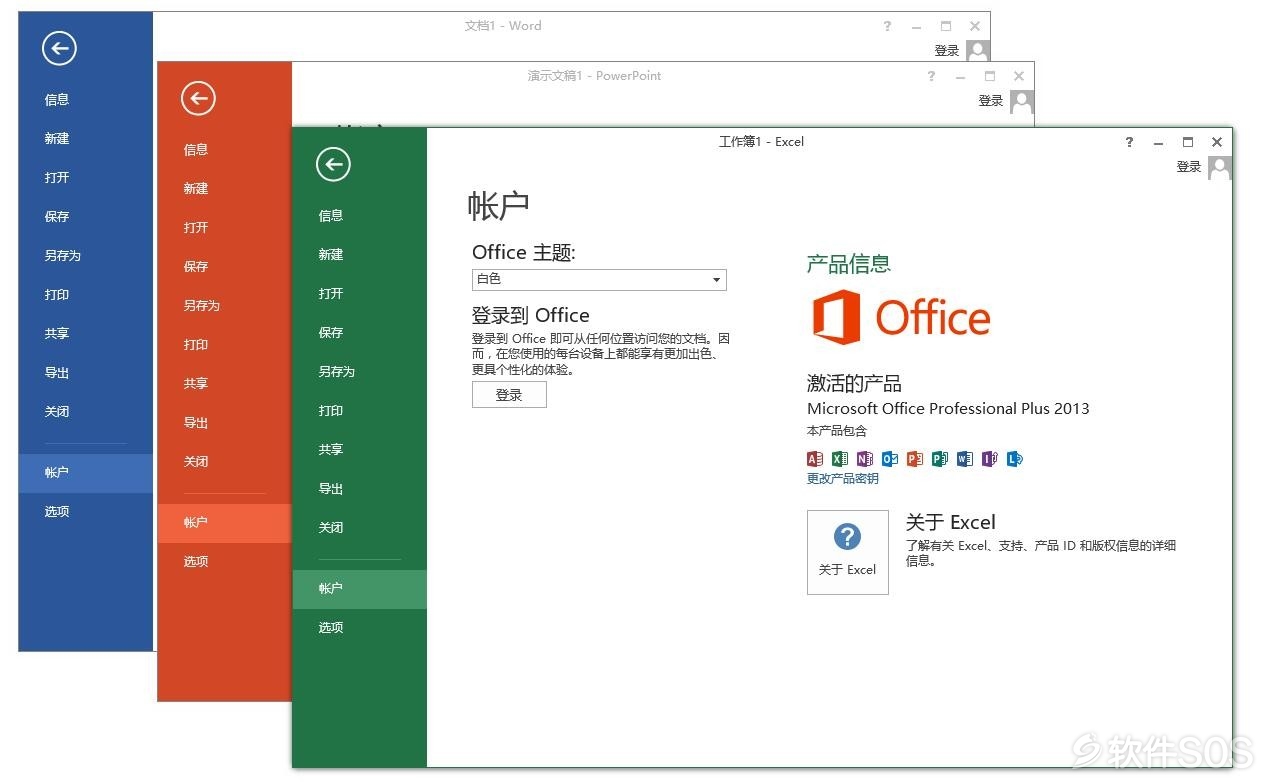Select 帐户 in PowerPoint sidebar
The height and width of the screenshot is (782, 1271).
(x=225, y=523)
